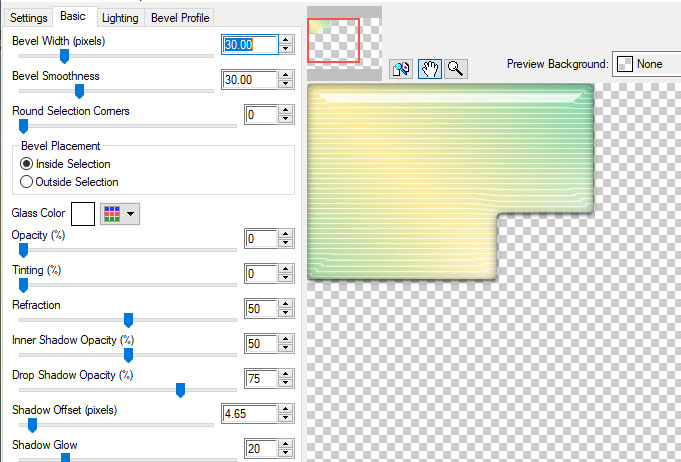The image size is (681, 462).
Task: Click the Shadow Offset value field
Action: [x=248, y=412]
